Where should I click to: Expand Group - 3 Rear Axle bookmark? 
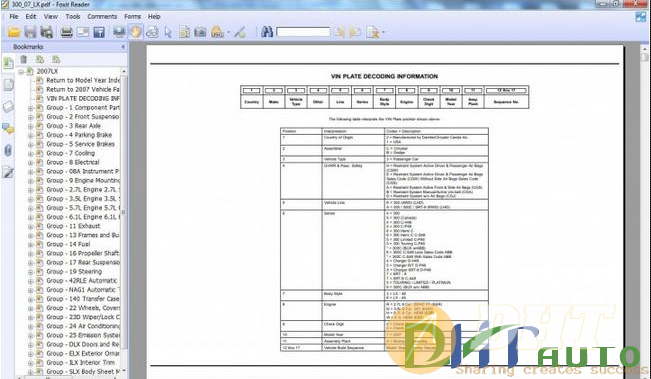pyautogui.click(x=31, y=127)
